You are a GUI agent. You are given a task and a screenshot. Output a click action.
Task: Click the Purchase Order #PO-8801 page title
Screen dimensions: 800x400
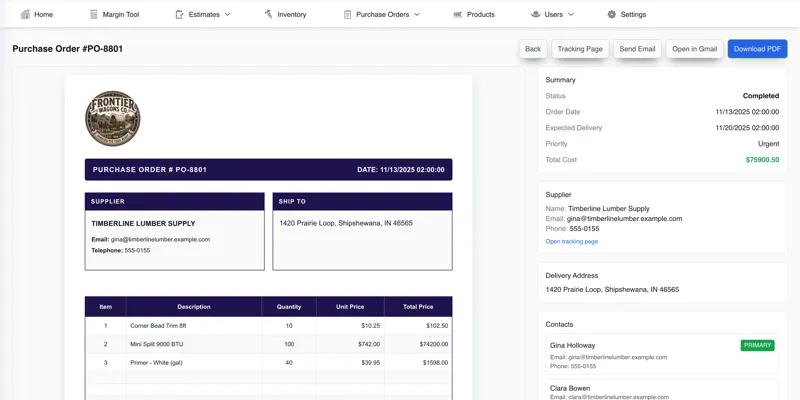pos(67,49)
